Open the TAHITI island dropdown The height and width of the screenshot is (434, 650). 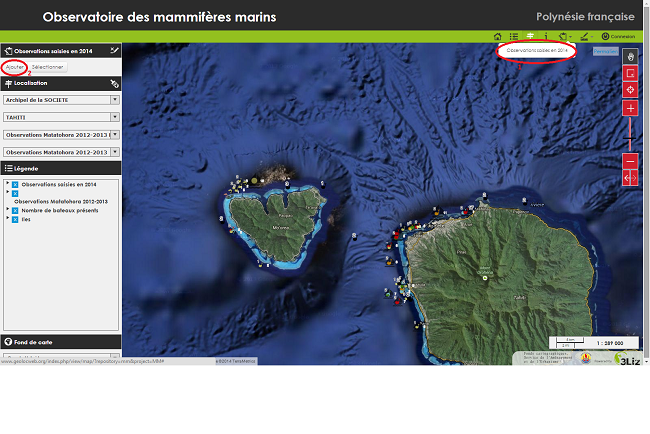(115, 117)
